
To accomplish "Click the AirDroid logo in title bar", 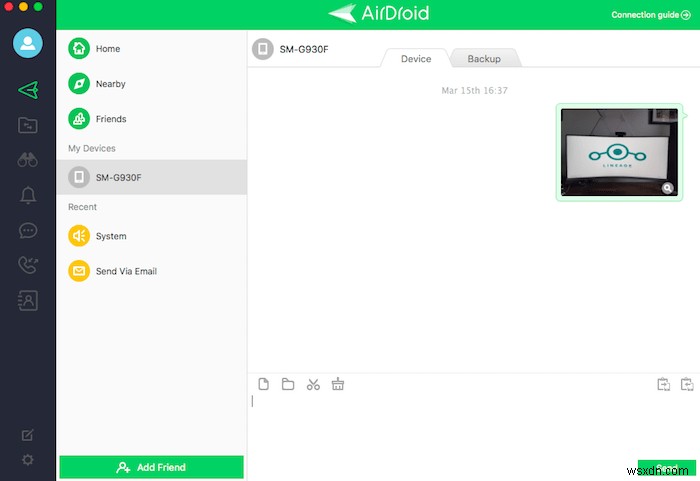I will pos(379,13).
